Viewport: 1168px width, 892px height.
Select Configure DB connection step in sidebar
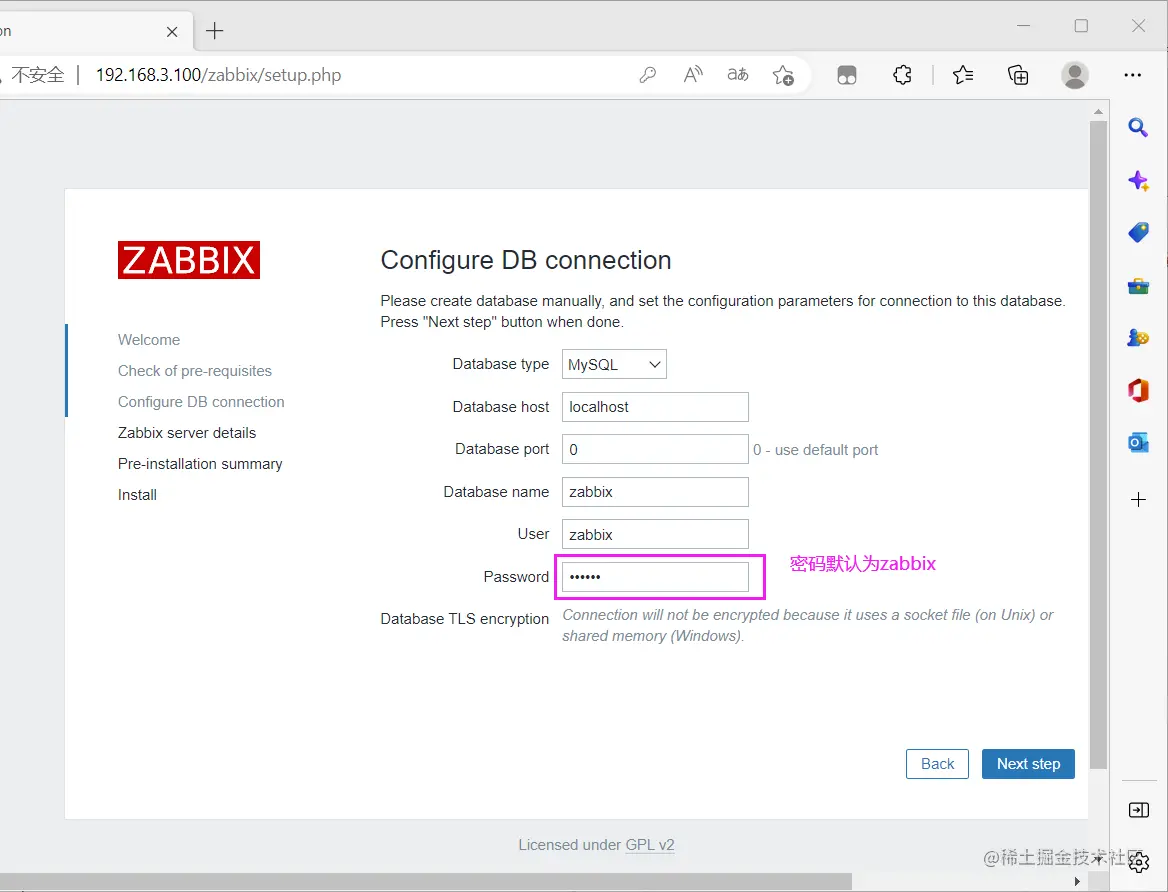pos(201,402)
